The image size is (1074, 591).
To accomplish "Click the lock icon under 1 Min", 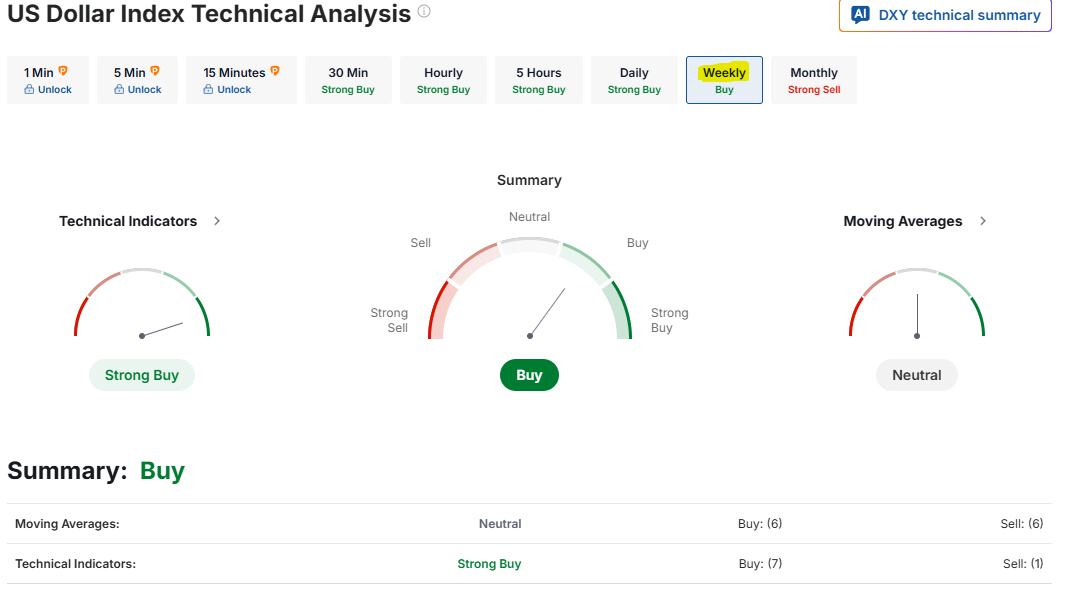I will [x=30, y=90].
